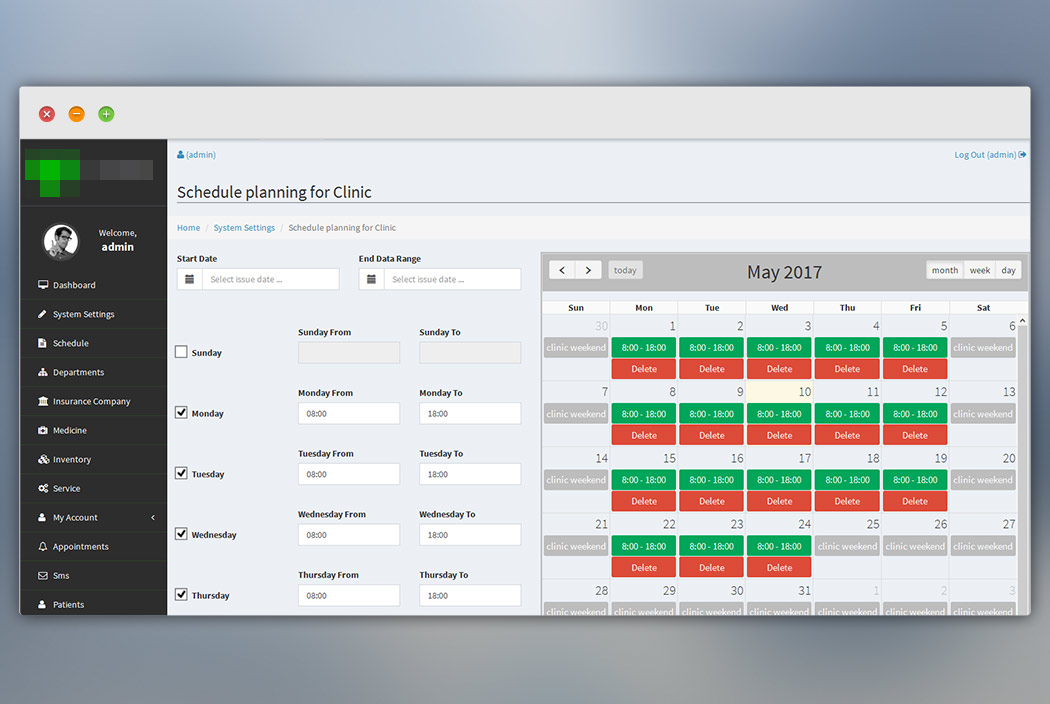Switch calendar to day view
The height and width of the screenshot is (704, 1050).
pyautogui.click(x=1008, y=270)
